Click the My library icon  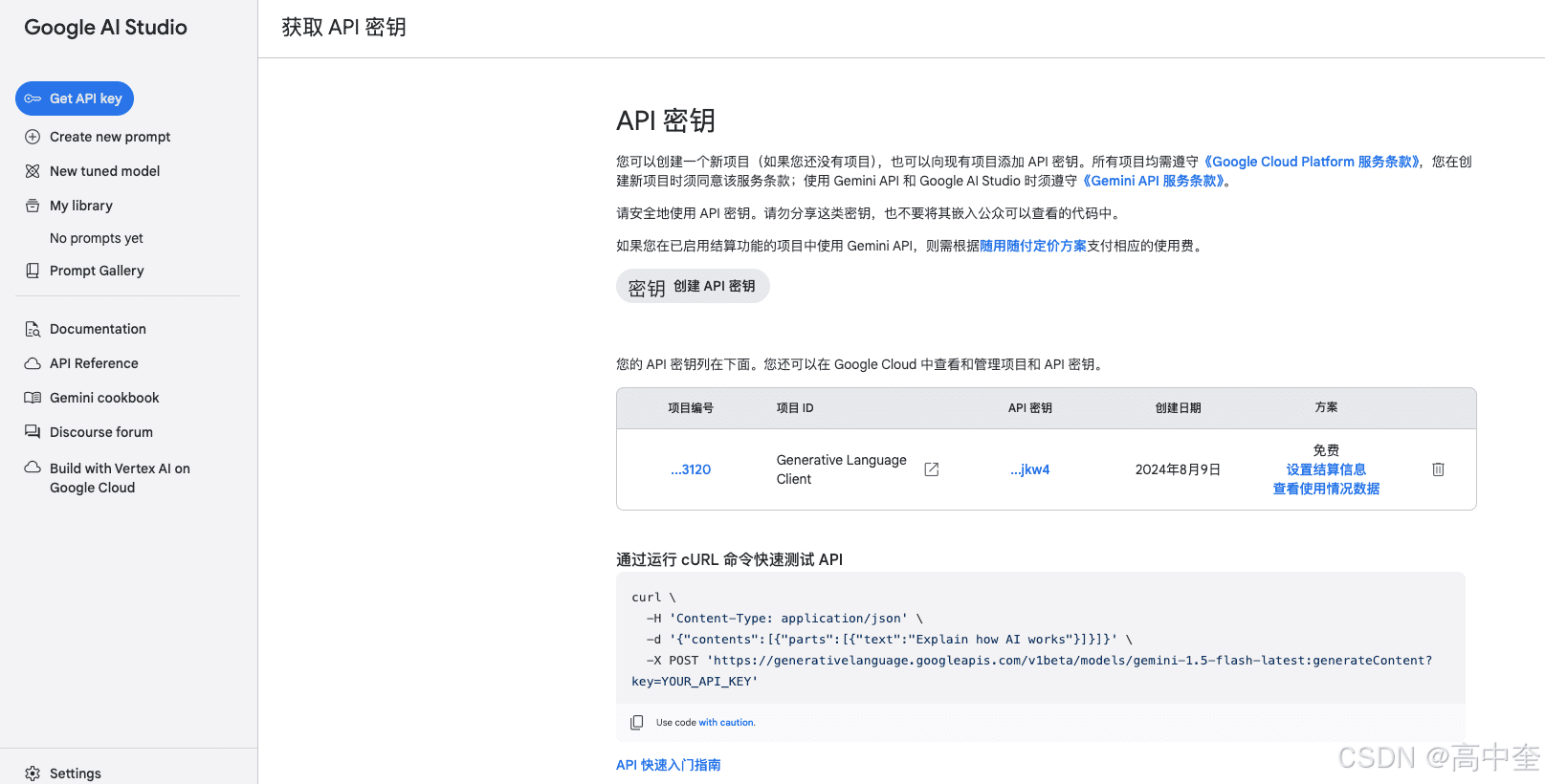point(33,206)
